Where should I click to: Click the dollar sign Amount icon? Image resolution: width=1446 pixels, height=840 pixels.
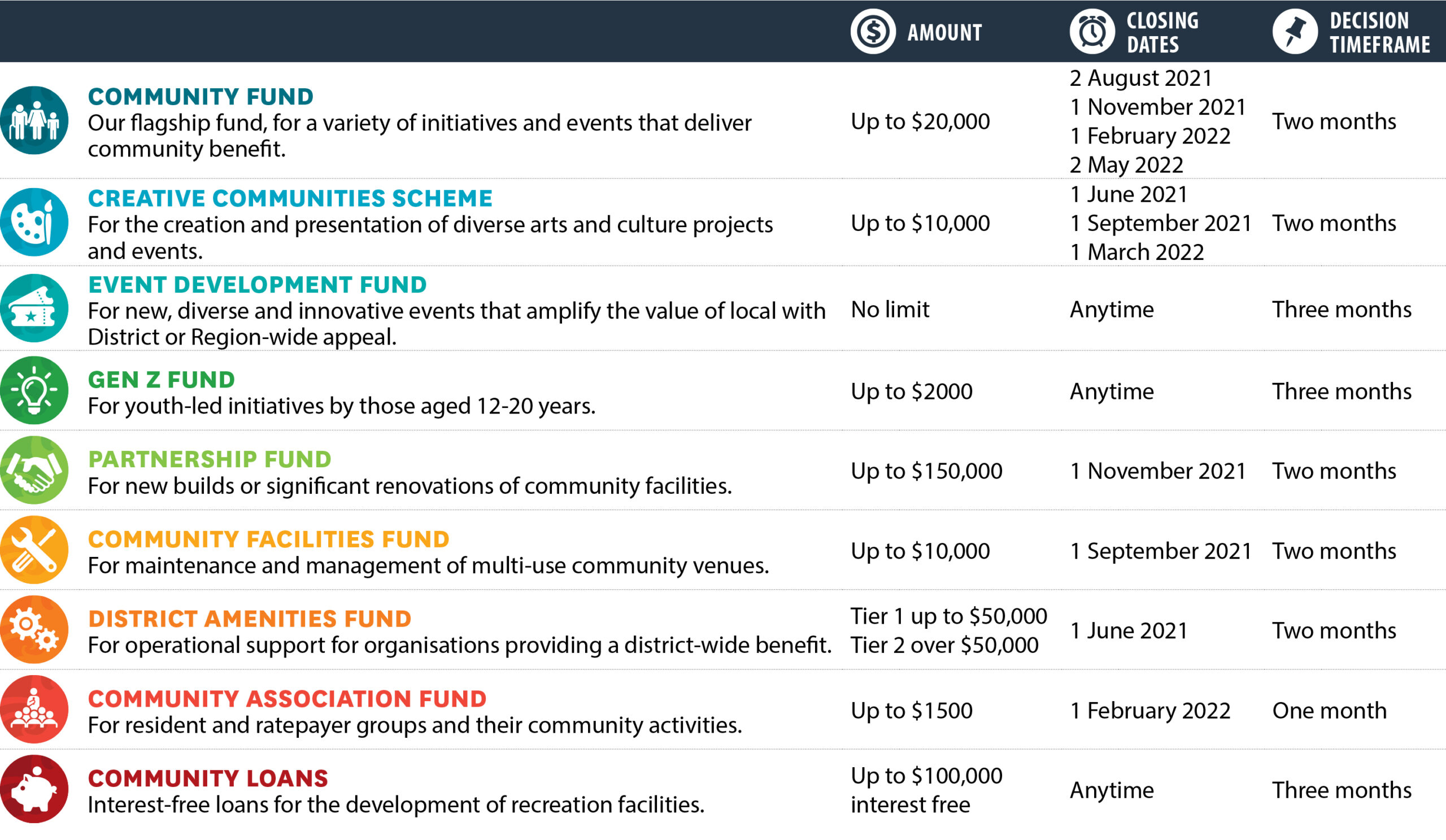(873, 32)
